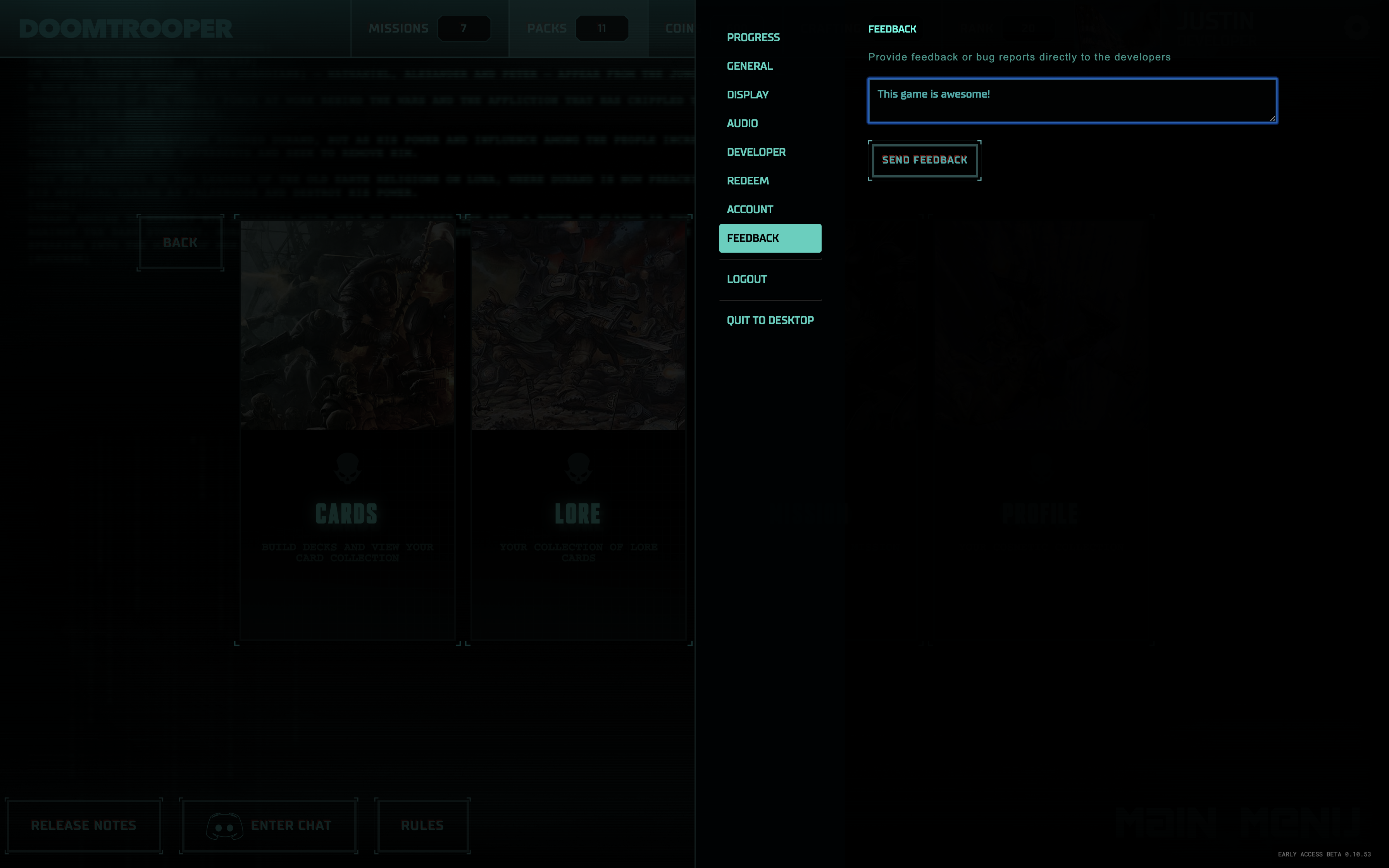1389x868 pixels.
Task: Open Release Notes
Action: (x=84, y=825)
